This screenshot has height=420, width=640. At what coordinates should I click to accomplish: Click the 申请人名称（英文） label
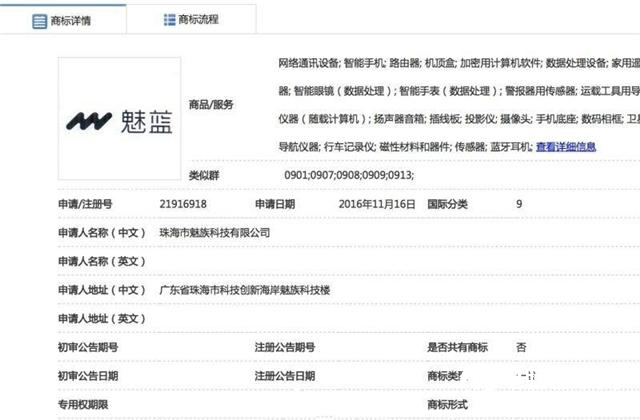[102, 261]
